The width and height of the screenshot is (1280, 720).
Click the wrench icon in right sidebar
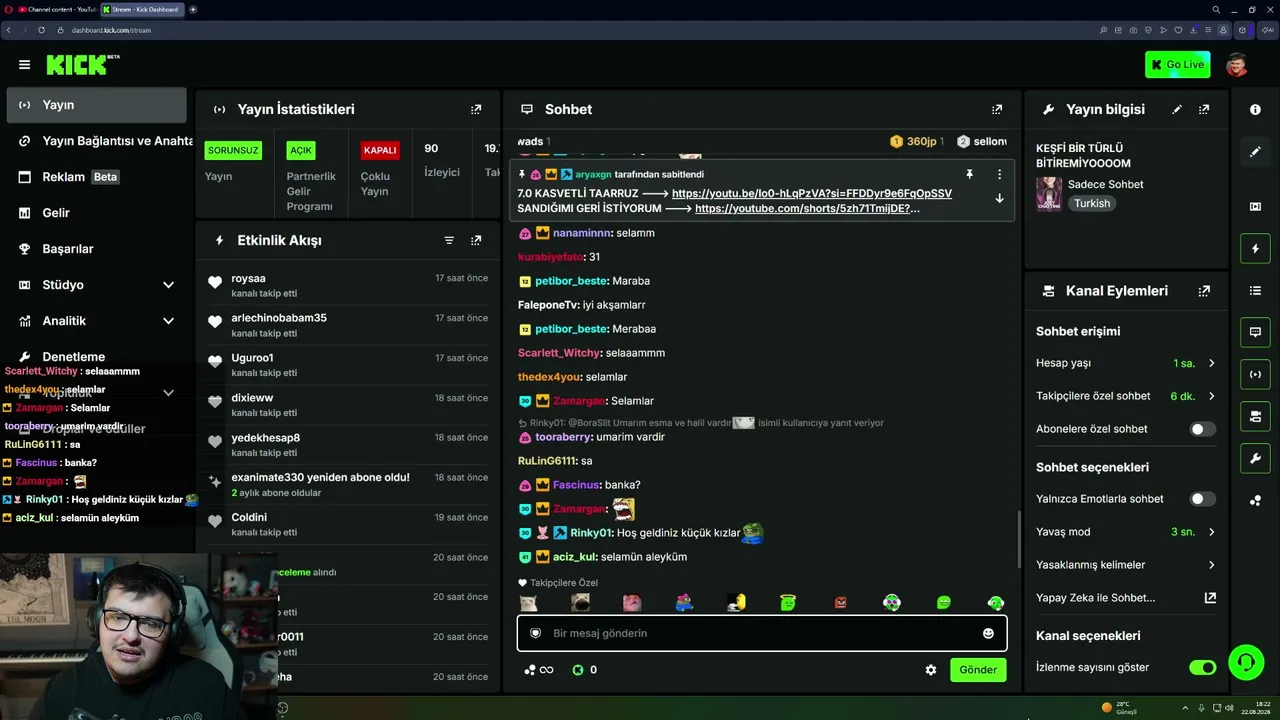tap(1255, 458)
